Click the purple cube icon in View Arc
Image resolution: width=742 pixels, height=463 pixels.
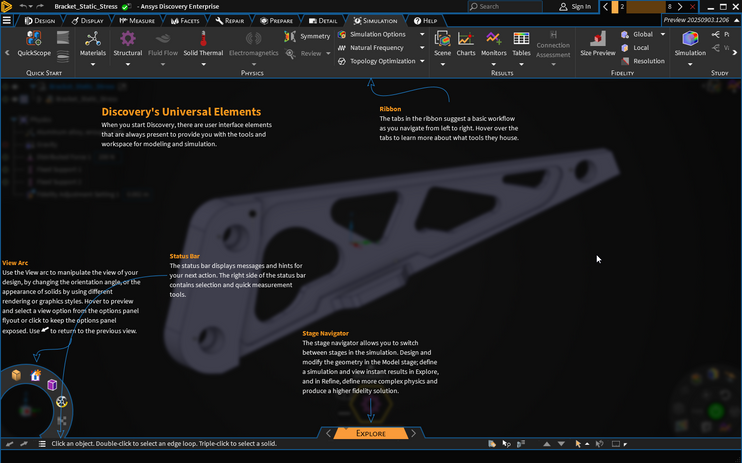(x=52, y=385)
